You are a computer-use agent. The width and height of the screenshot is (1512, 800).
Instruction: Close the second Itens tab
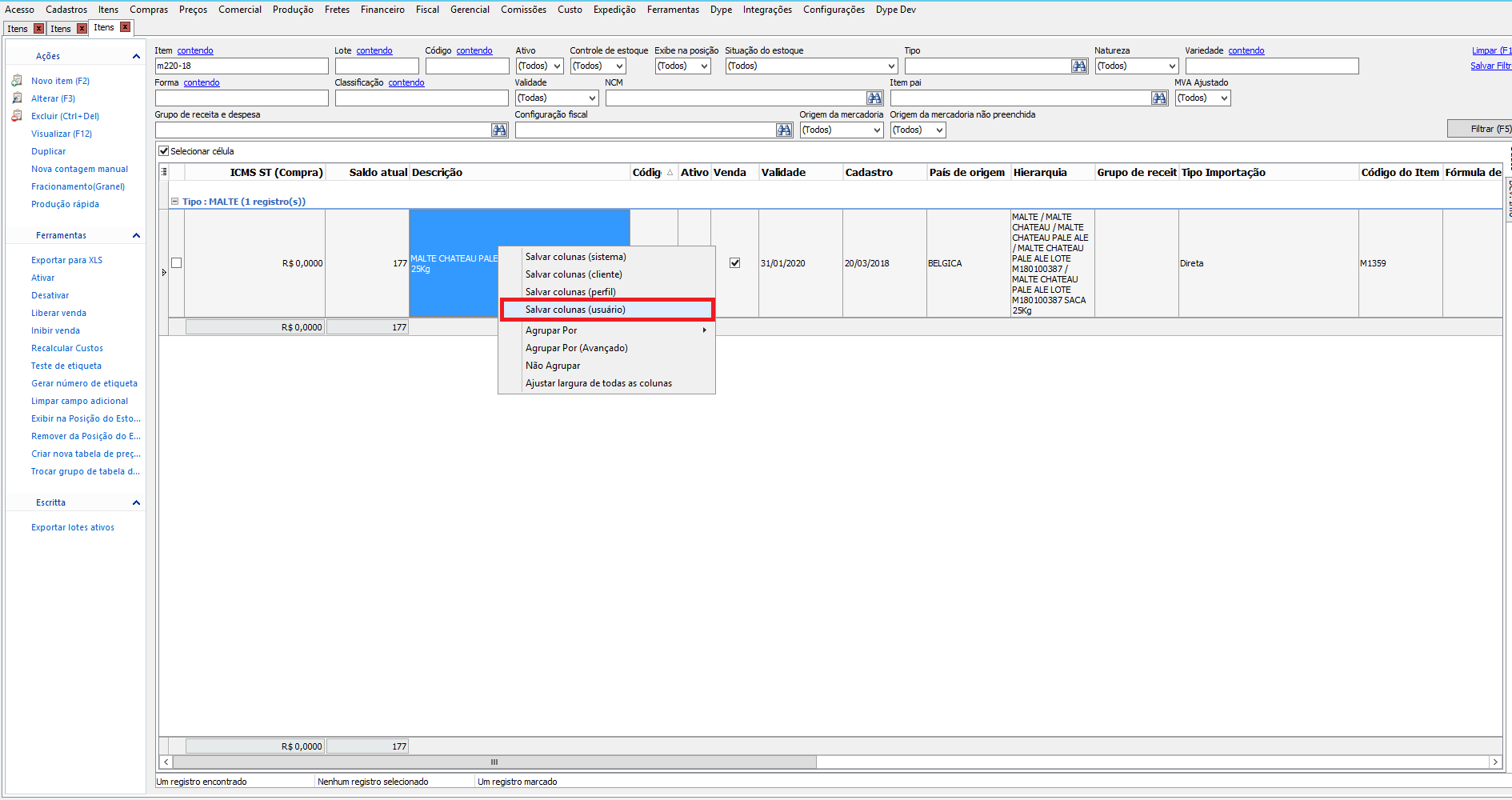(82, 29)
